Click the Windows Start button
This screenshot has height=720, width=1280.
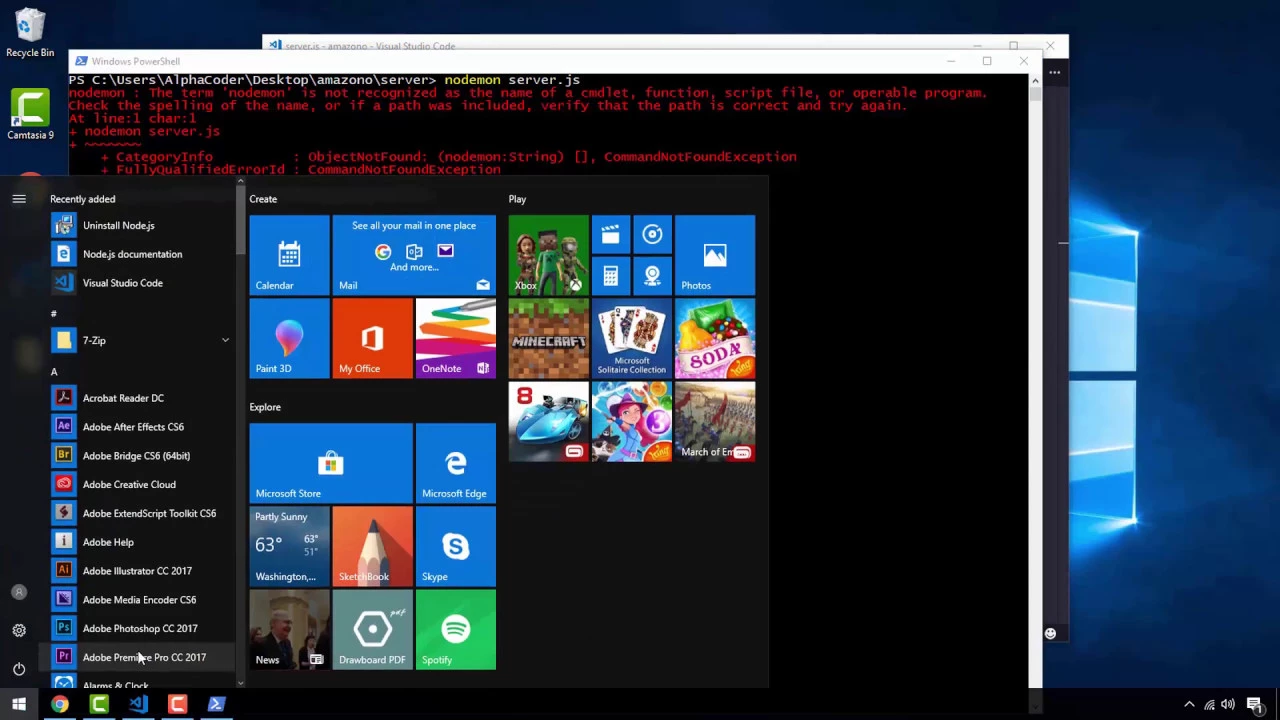coord(19,705)
